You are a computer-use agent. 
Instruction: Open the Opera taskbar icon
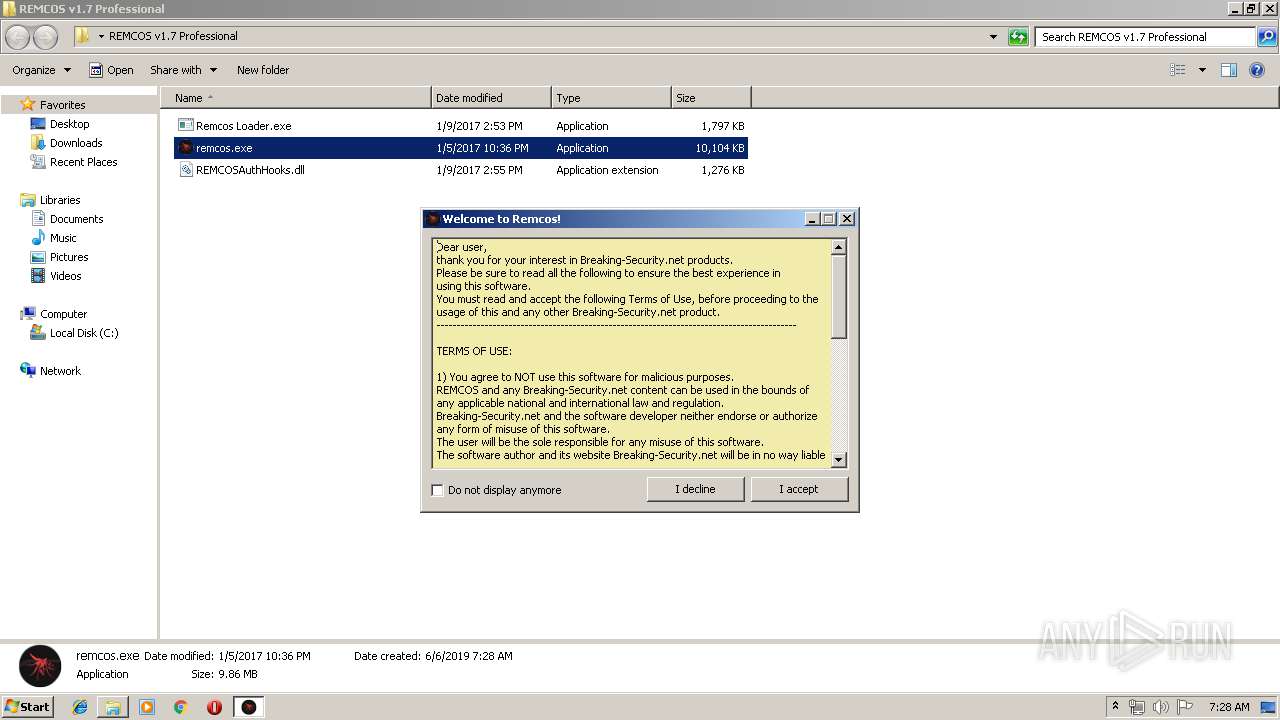click(x=214, y=707)
